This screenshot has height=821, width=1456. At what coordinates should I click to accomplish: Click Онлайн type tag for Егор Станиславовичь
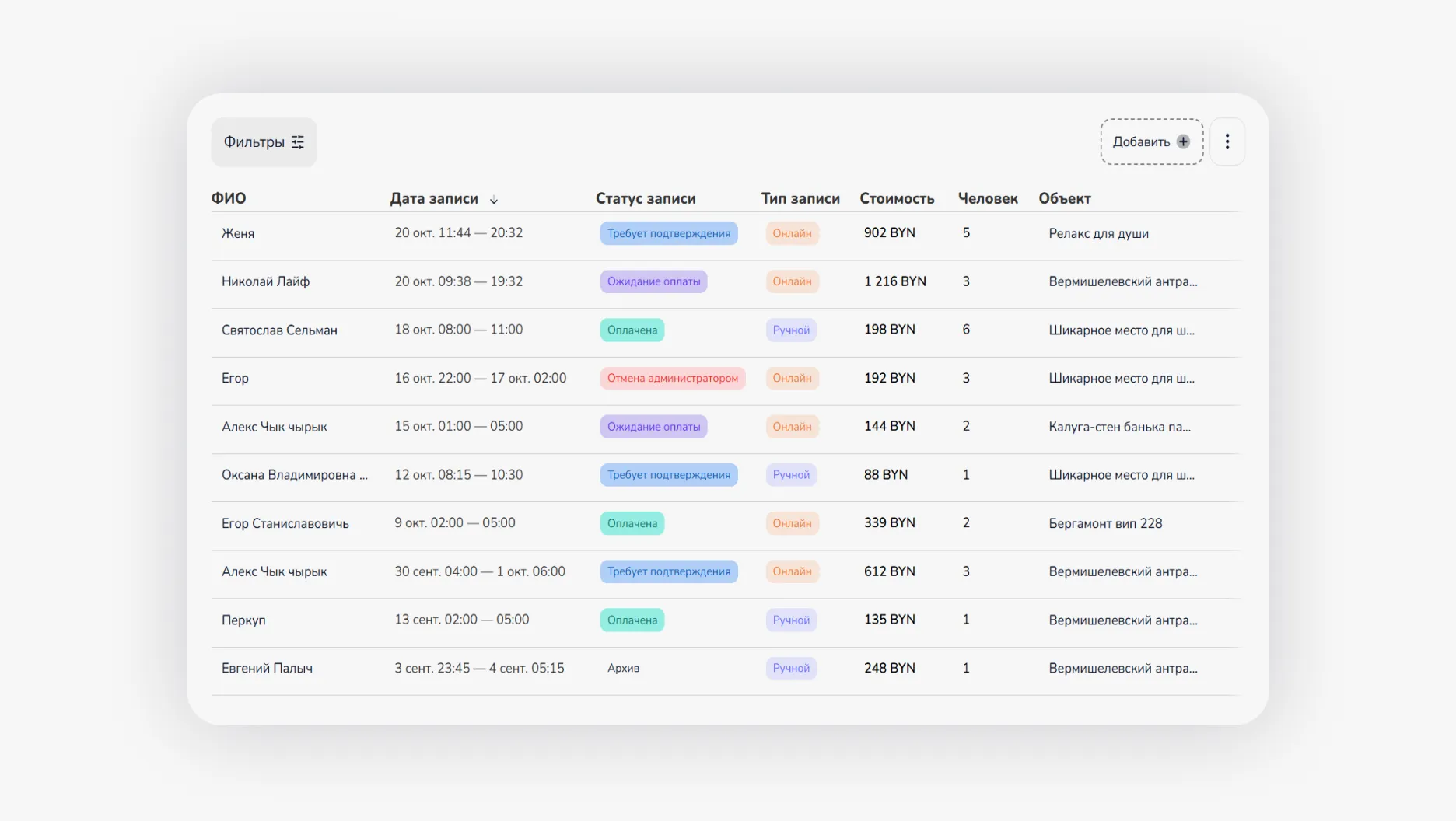(792, 523)
